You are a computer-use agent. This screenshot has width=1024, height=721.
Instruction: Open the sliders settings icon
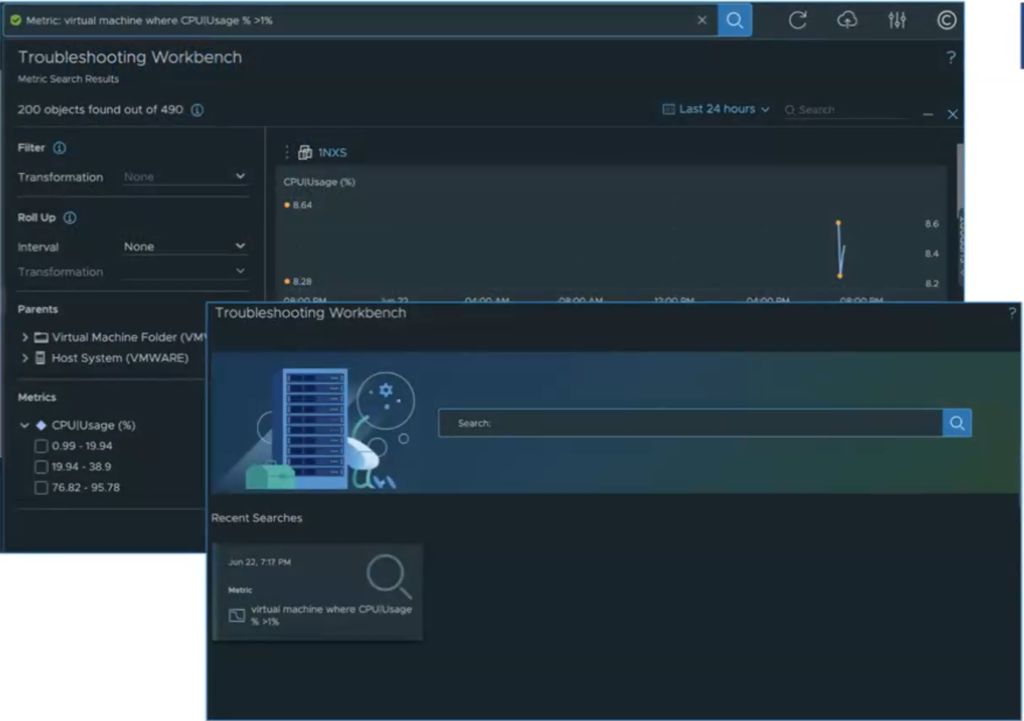point(897,20)
